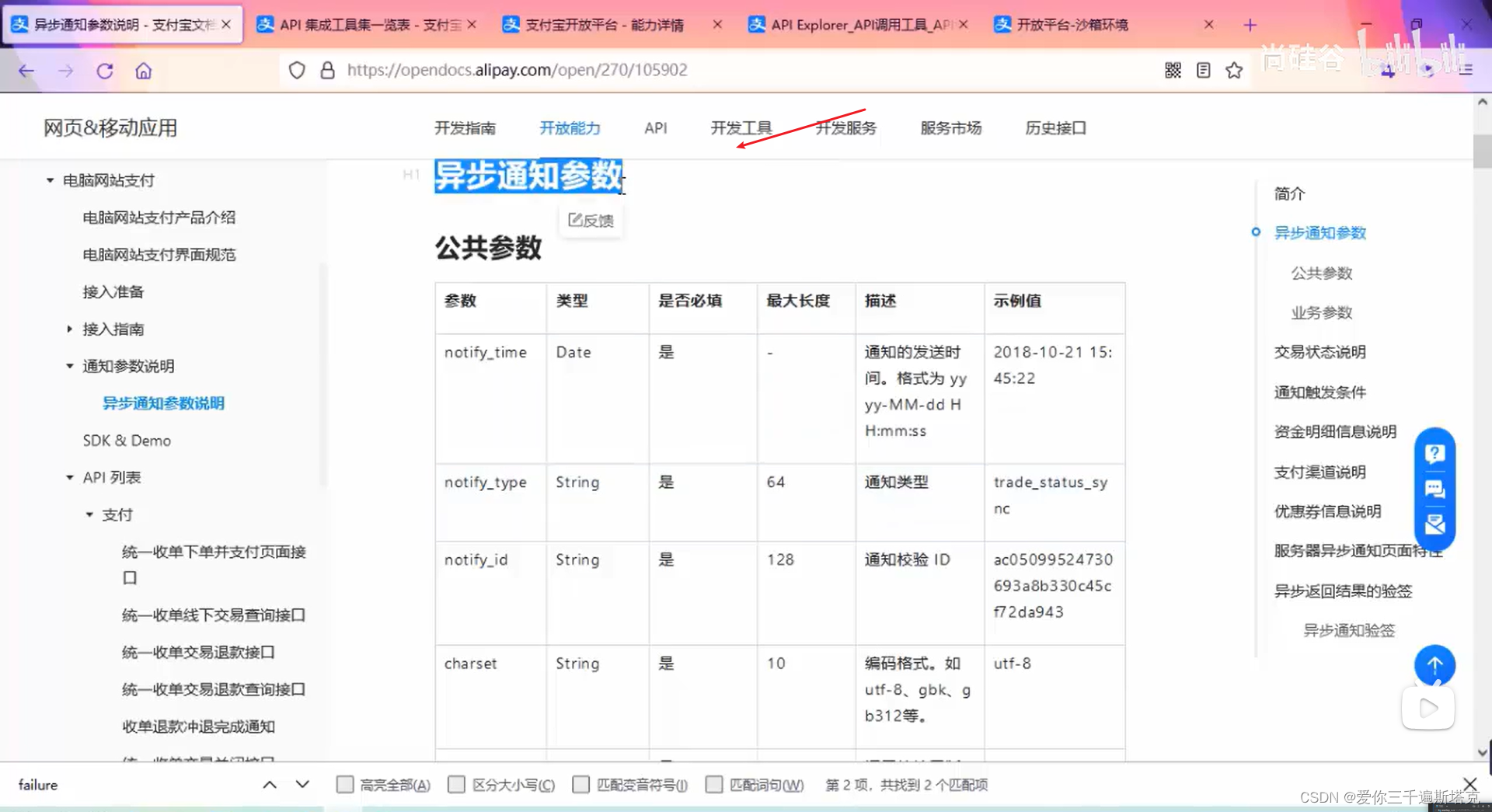Image resolution: width=1492 pixels, height=812 pixels.
Task: Open the QR code icon in address bar
Action: coord(1173,71)
